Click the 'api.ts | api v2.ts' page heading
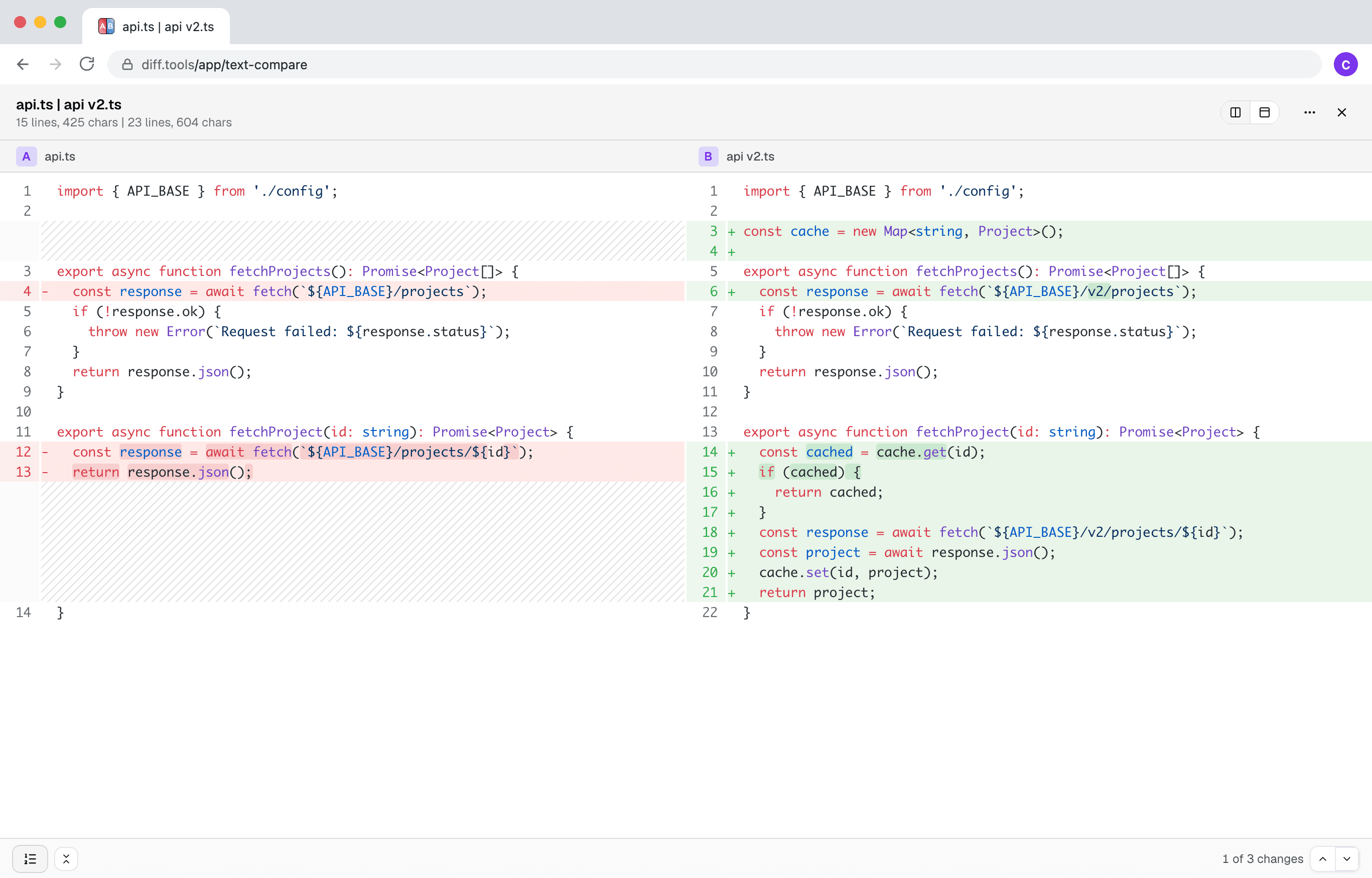This screenshot has height=878, width=1372. coord(68,104)
